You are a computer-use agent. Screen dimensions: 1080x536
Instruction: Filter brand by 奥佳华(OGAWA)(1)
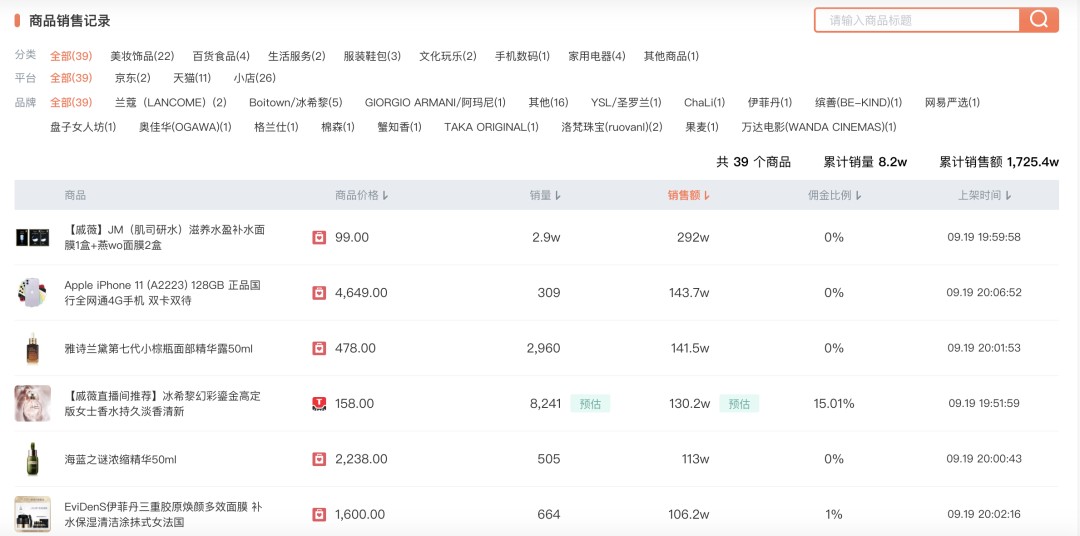(x=185, y=127)
